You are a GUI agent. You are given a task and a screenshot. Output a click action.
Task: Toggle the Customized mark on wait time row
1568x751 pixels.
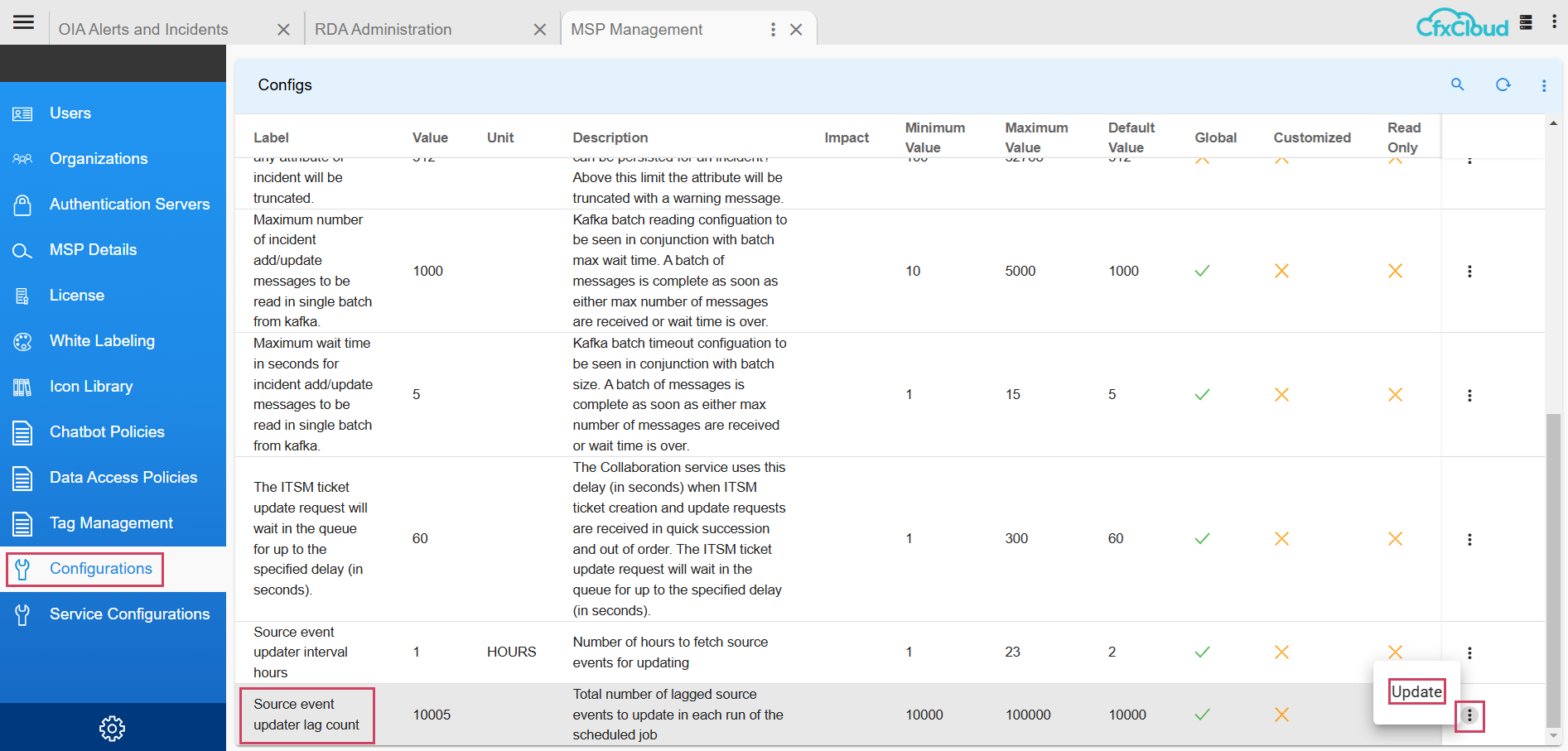[1282, 395]
